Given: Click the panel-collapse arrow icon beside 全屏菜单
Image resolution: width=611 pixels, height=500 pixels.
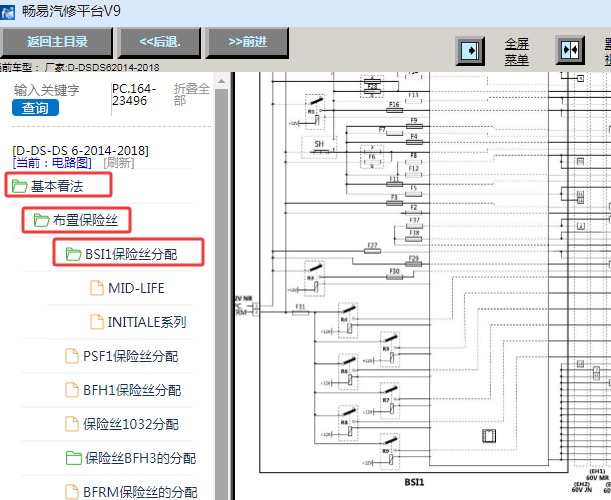Looking at the screenshot, I should coord(470,51).
